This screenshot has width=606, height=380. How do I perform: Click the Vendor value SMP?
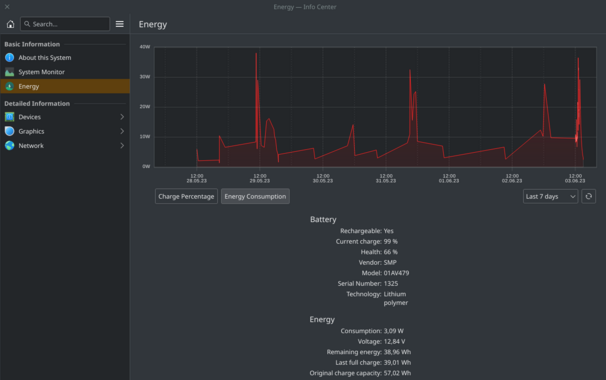390,262
